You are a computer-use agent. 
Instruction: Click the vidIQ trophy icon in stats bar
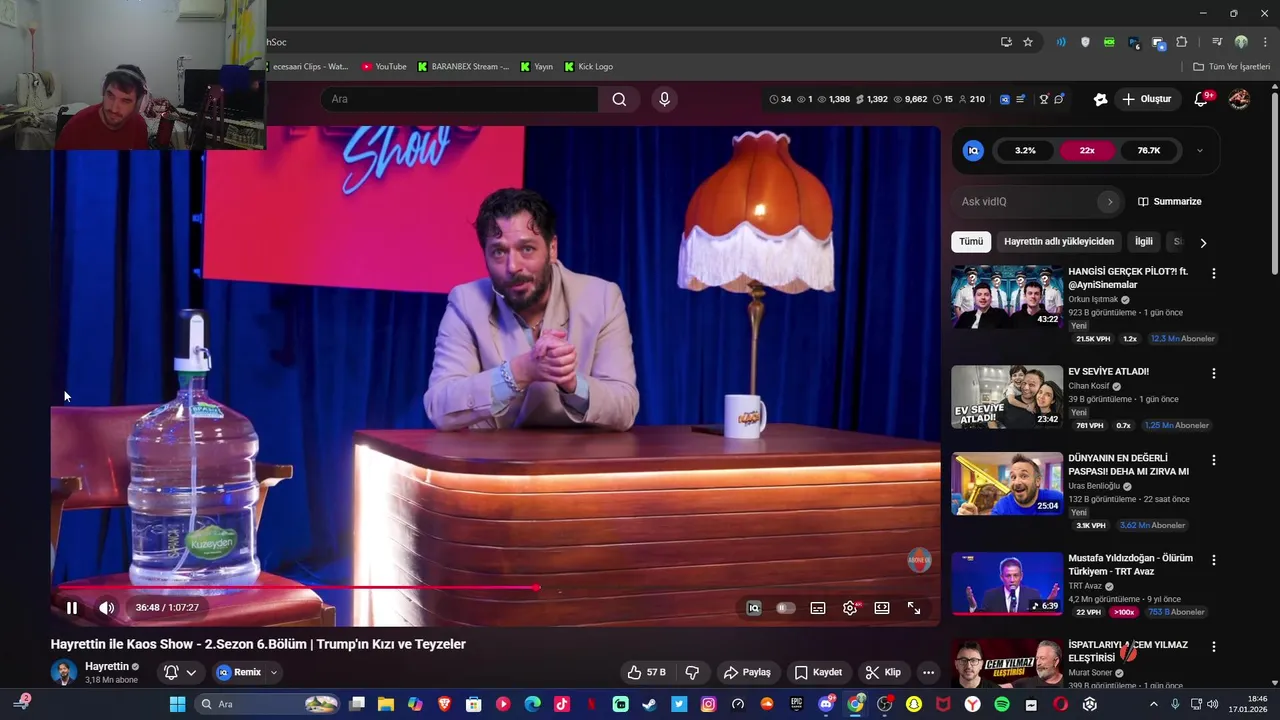[1044, 99]
